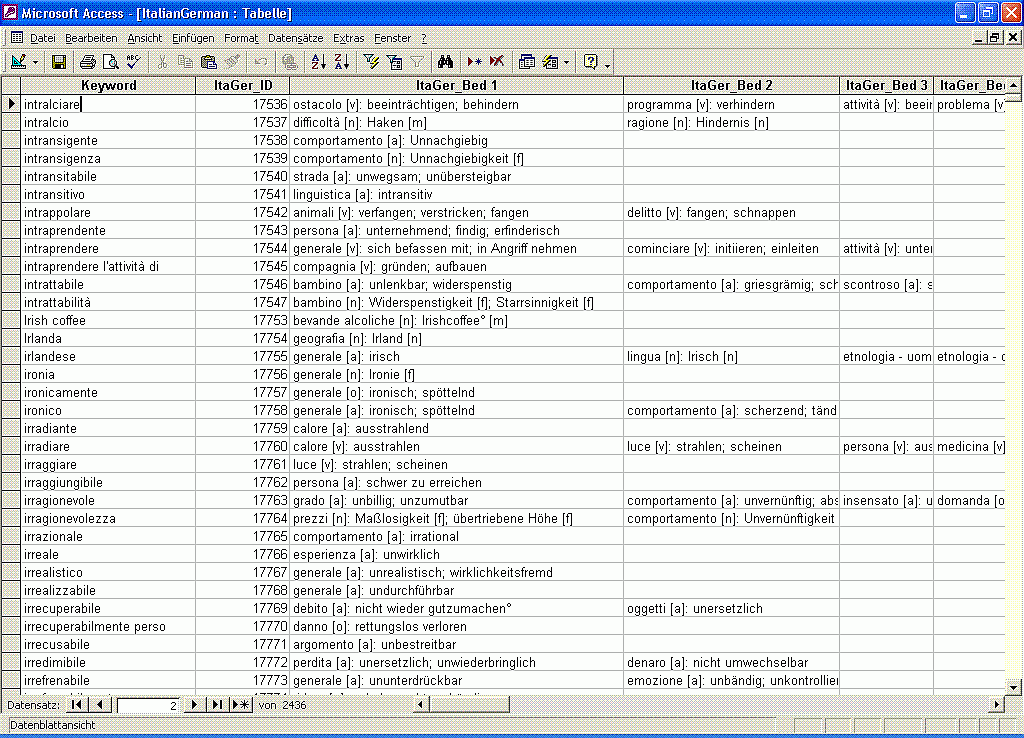
Task: Click the vertical scrollbar up arrow
Action: click(x=1013, y=86)
